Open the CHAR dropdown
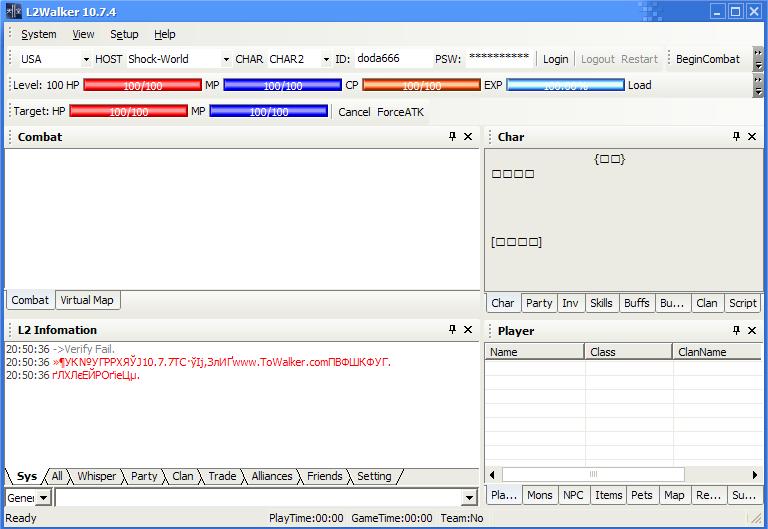Image resolution: width=768 pixels, height=529 pixels. point(326,59)
